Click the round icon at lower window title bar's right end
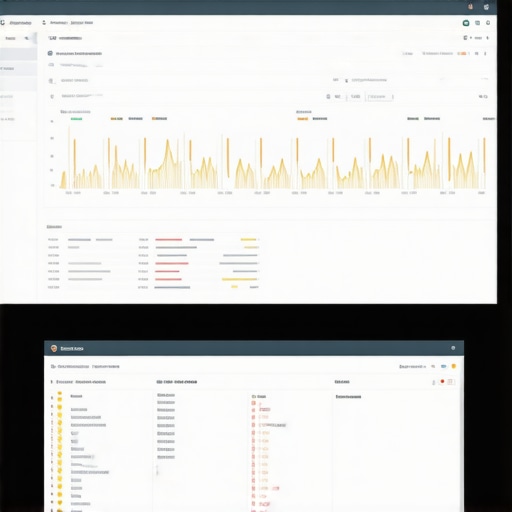 (x=453, y=348)
